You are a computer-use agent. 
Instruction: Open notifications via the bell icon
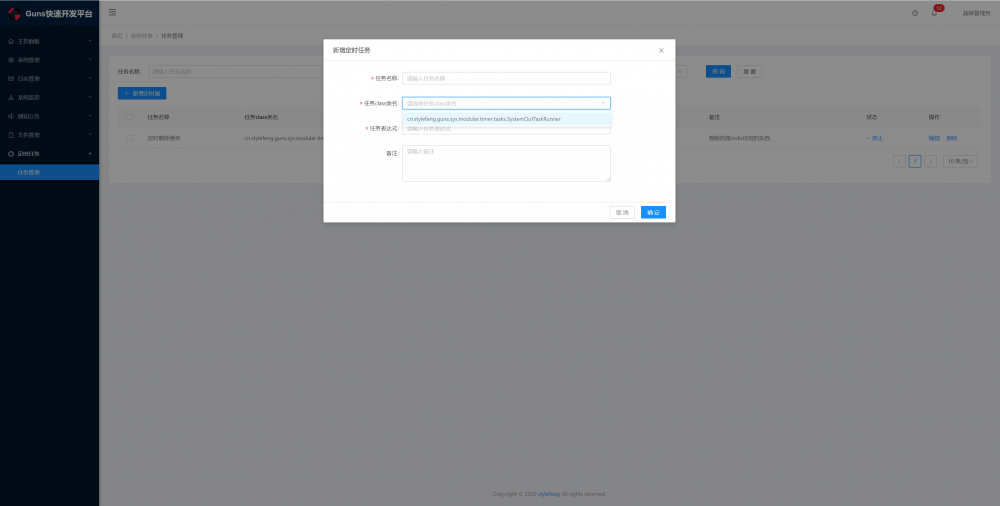pos(934,13)
